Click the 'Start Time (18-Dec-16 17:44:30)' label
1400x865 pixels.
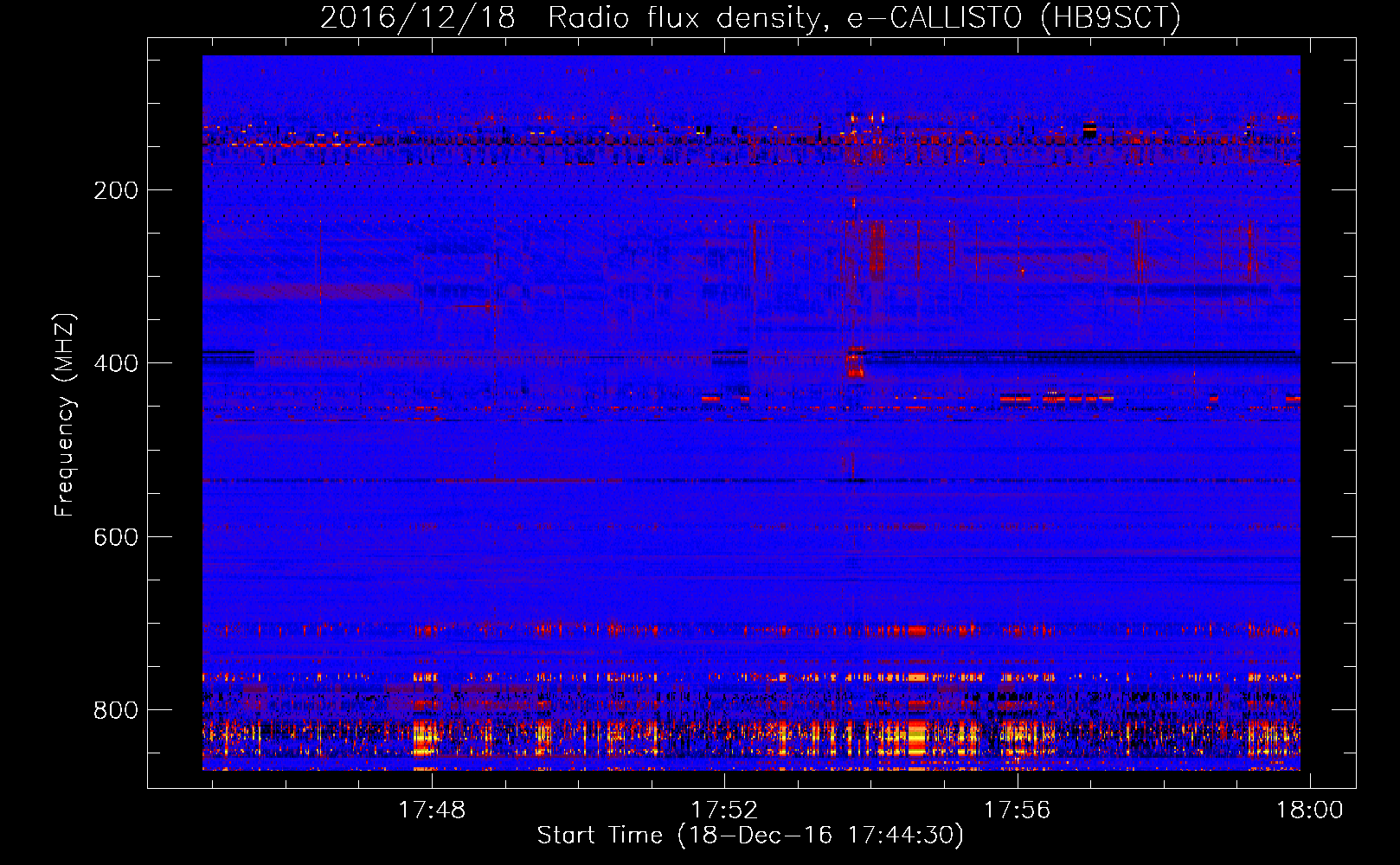pos(750,836)
